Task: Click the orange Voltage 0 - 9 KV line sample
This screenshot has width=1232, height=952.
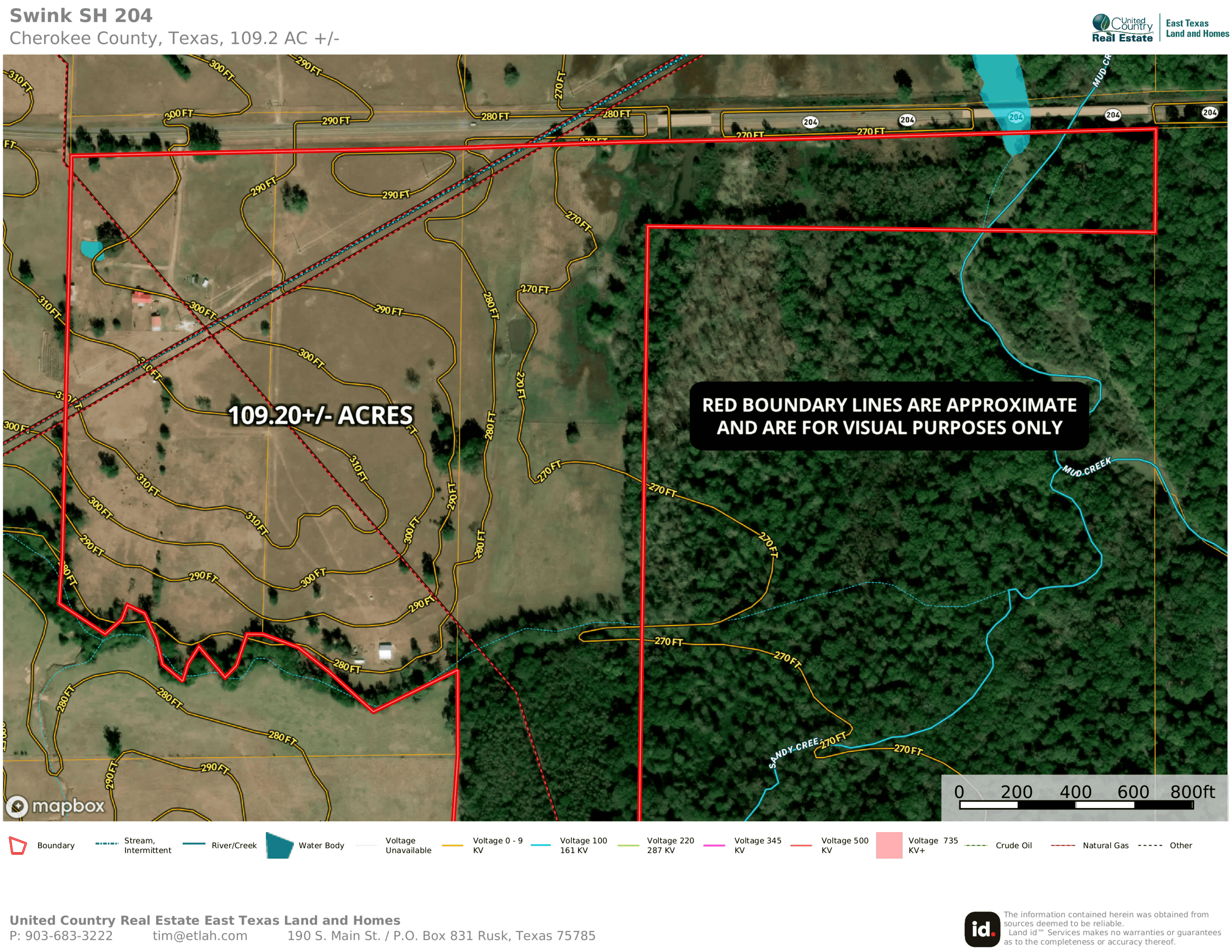Action: 452,846
